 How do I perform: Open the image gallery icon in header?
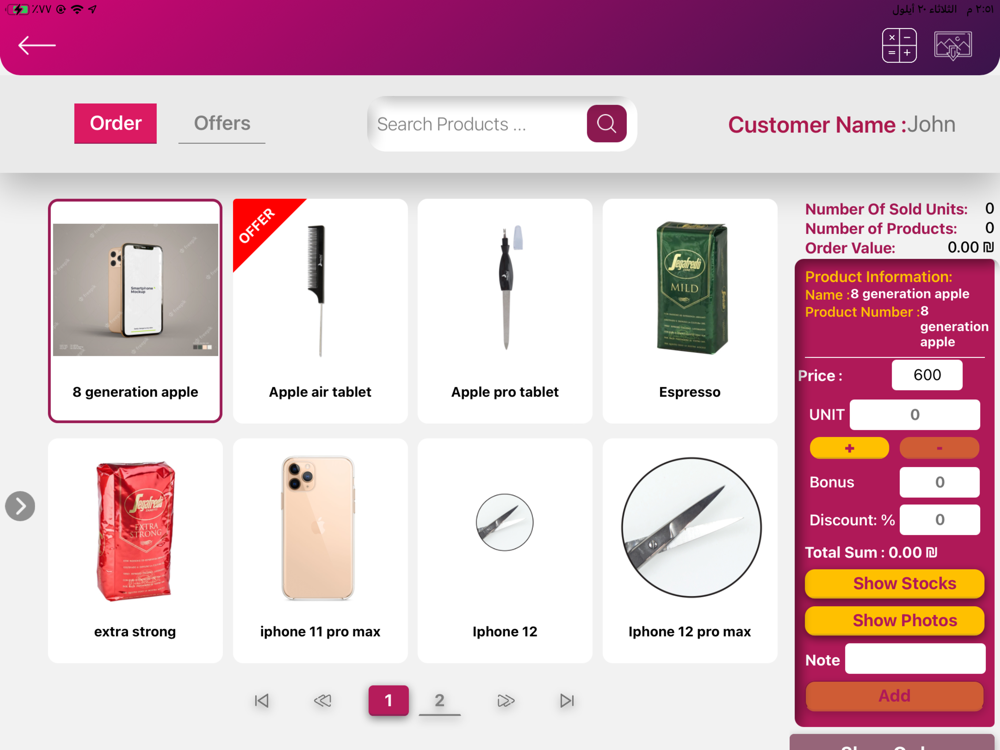[953, 45]
